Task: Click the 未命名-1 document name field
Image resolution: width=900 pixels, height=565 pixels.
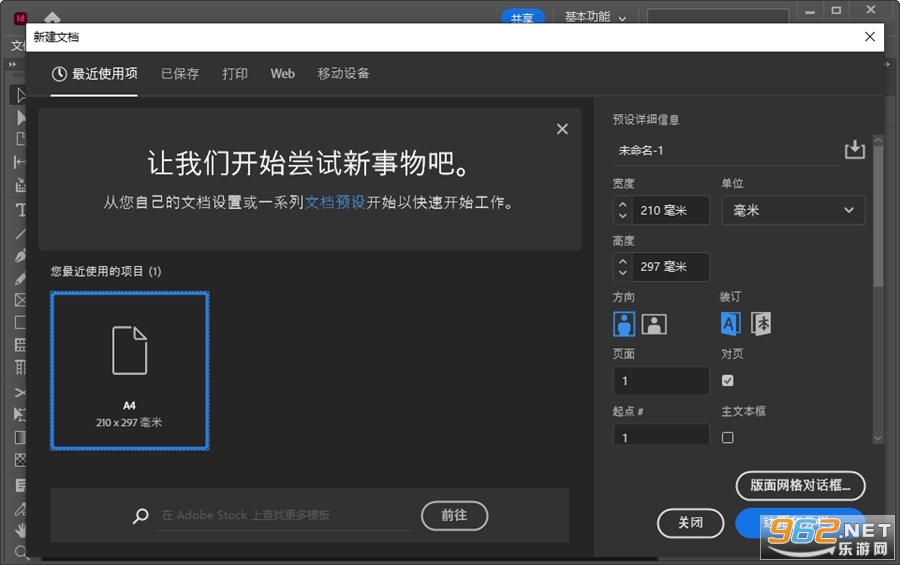Action: (x=726, y=150)
